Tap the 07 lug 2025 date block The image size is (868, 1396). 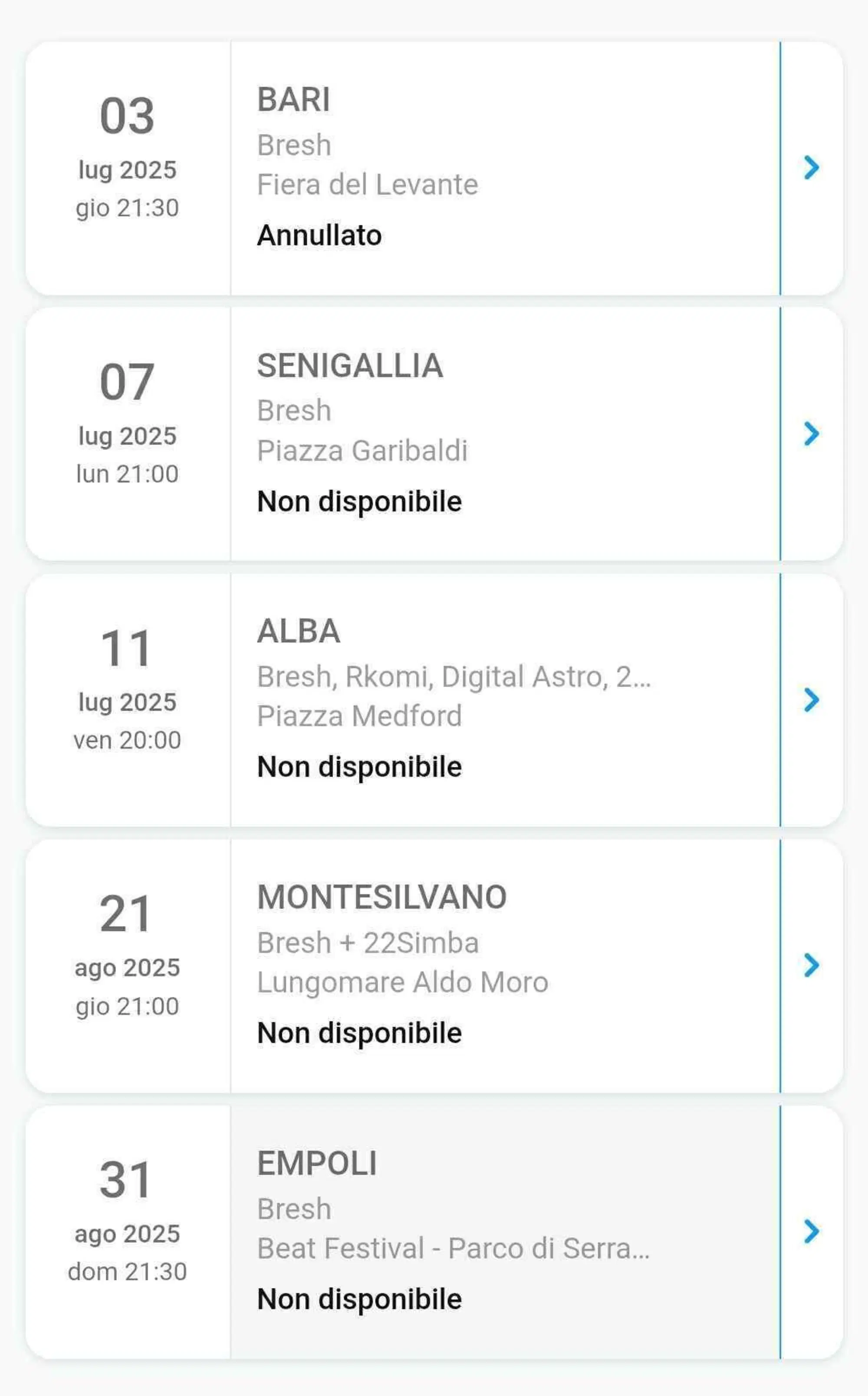[128, 422]
